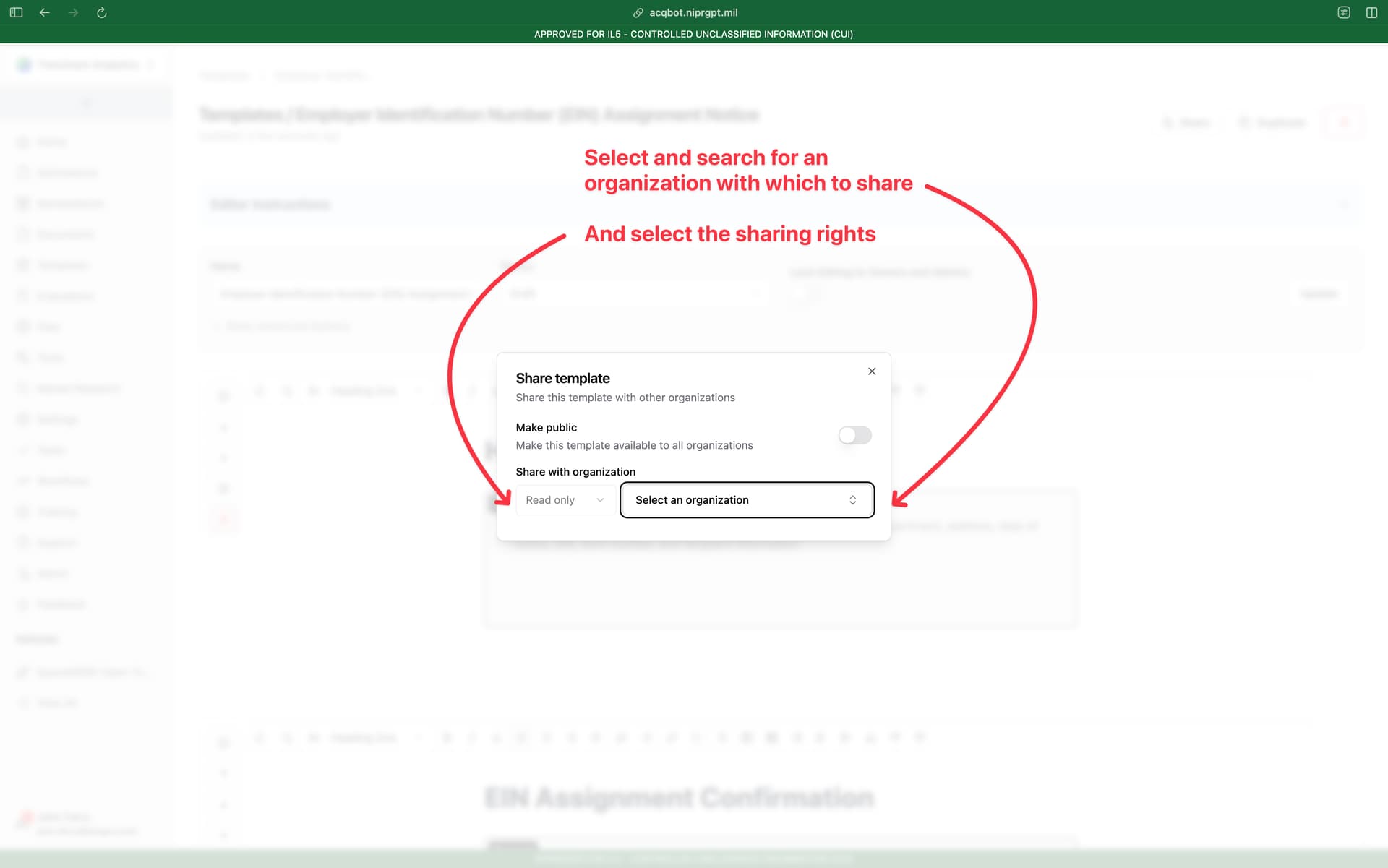Screen dimensions: 1388x868
Task: Click 'Make this template available to all organizations'
Action: (634, 445)
